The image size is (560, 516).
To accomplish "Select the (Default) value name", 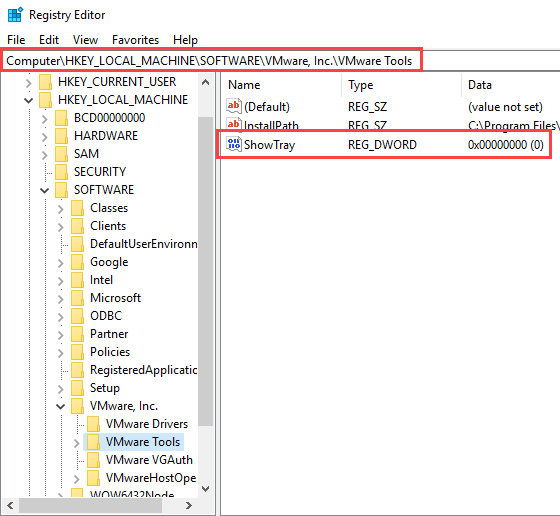I will [x=267, y=107].
